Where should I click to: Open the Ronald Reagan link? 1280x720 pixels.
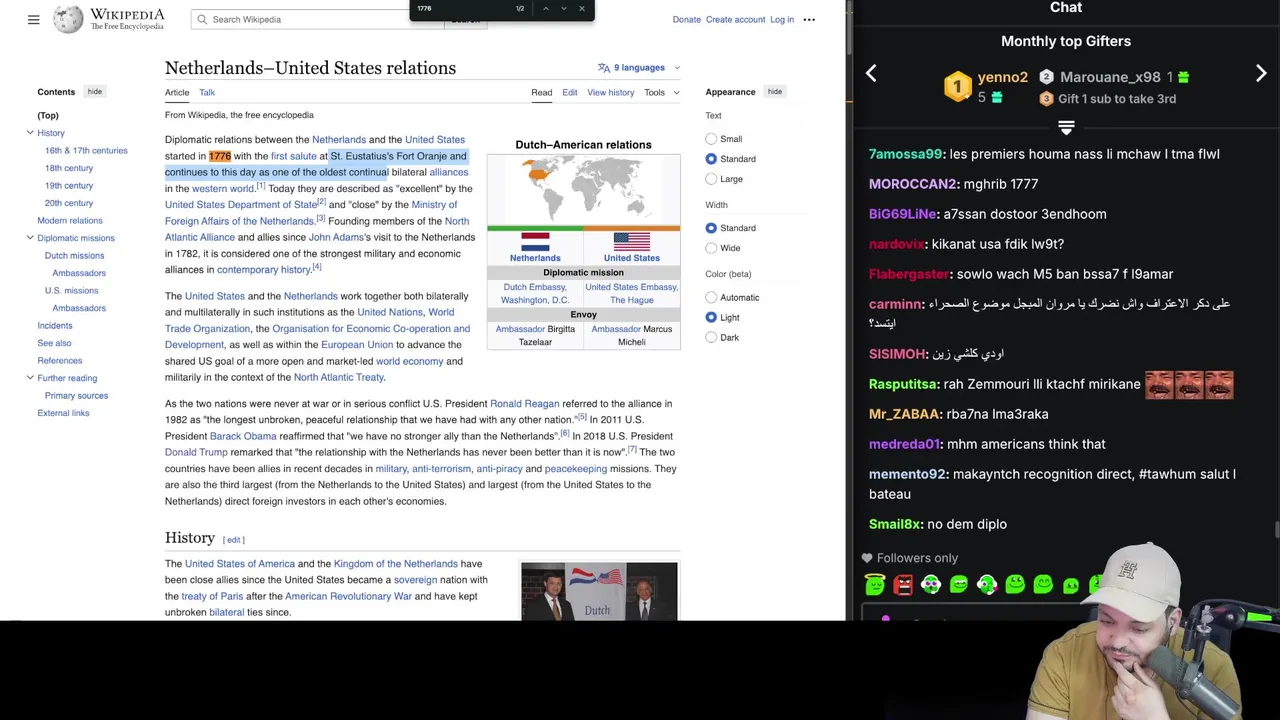[x=524, y=404]
